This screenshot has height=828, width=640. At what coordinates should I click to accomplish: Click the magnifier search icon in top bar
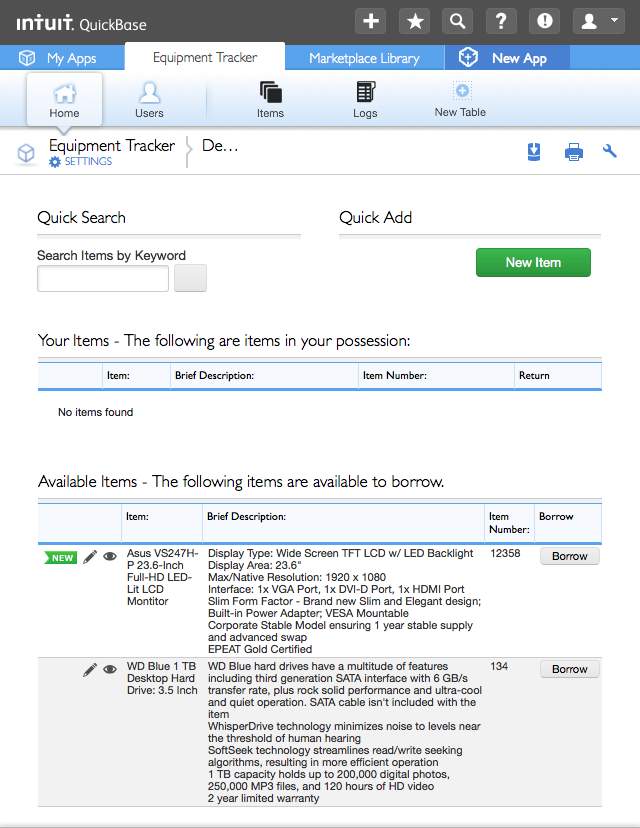[x=457, y=21]
